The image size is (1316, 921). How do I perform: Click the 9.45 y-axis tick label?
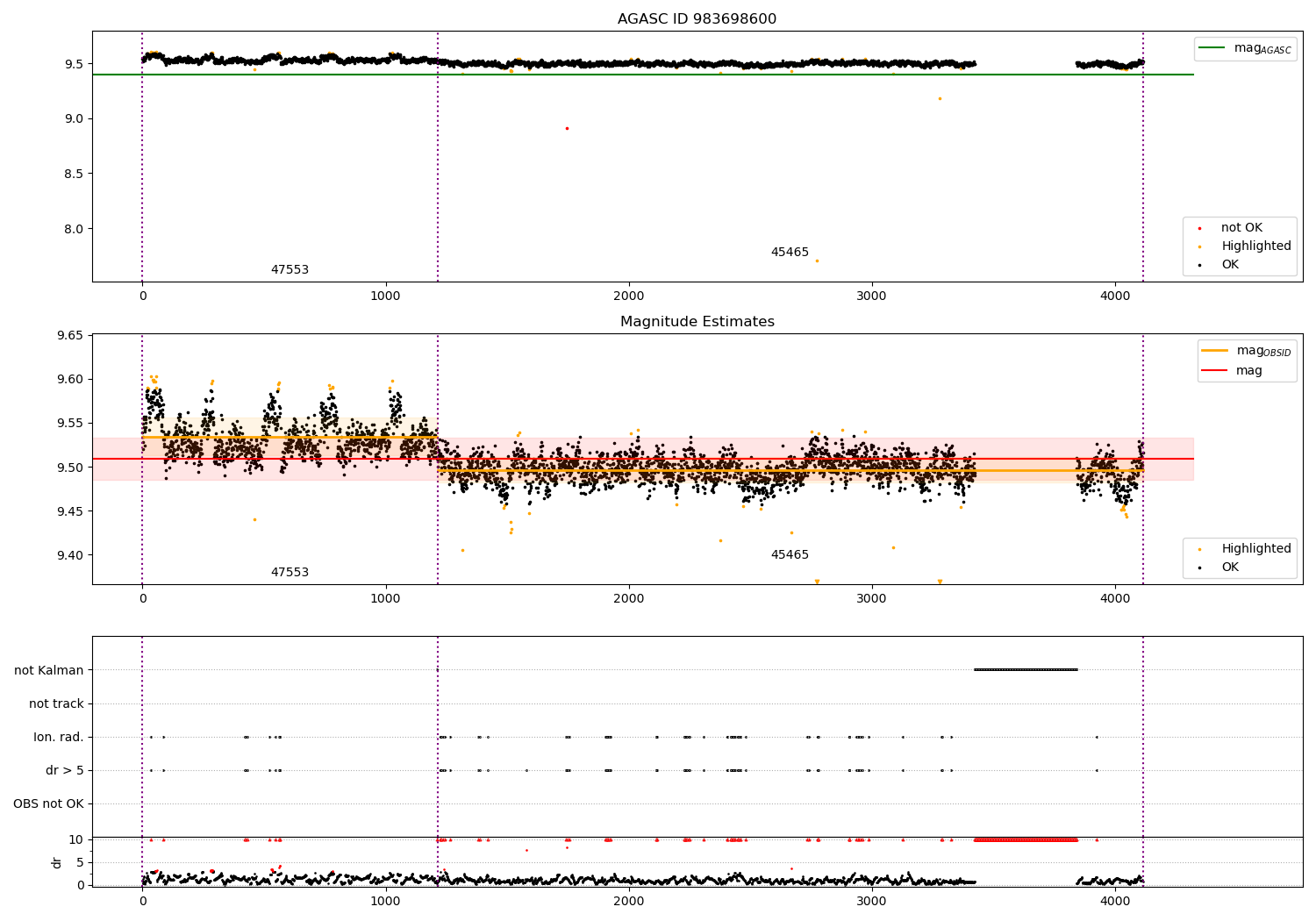click(x=69, y=511)
